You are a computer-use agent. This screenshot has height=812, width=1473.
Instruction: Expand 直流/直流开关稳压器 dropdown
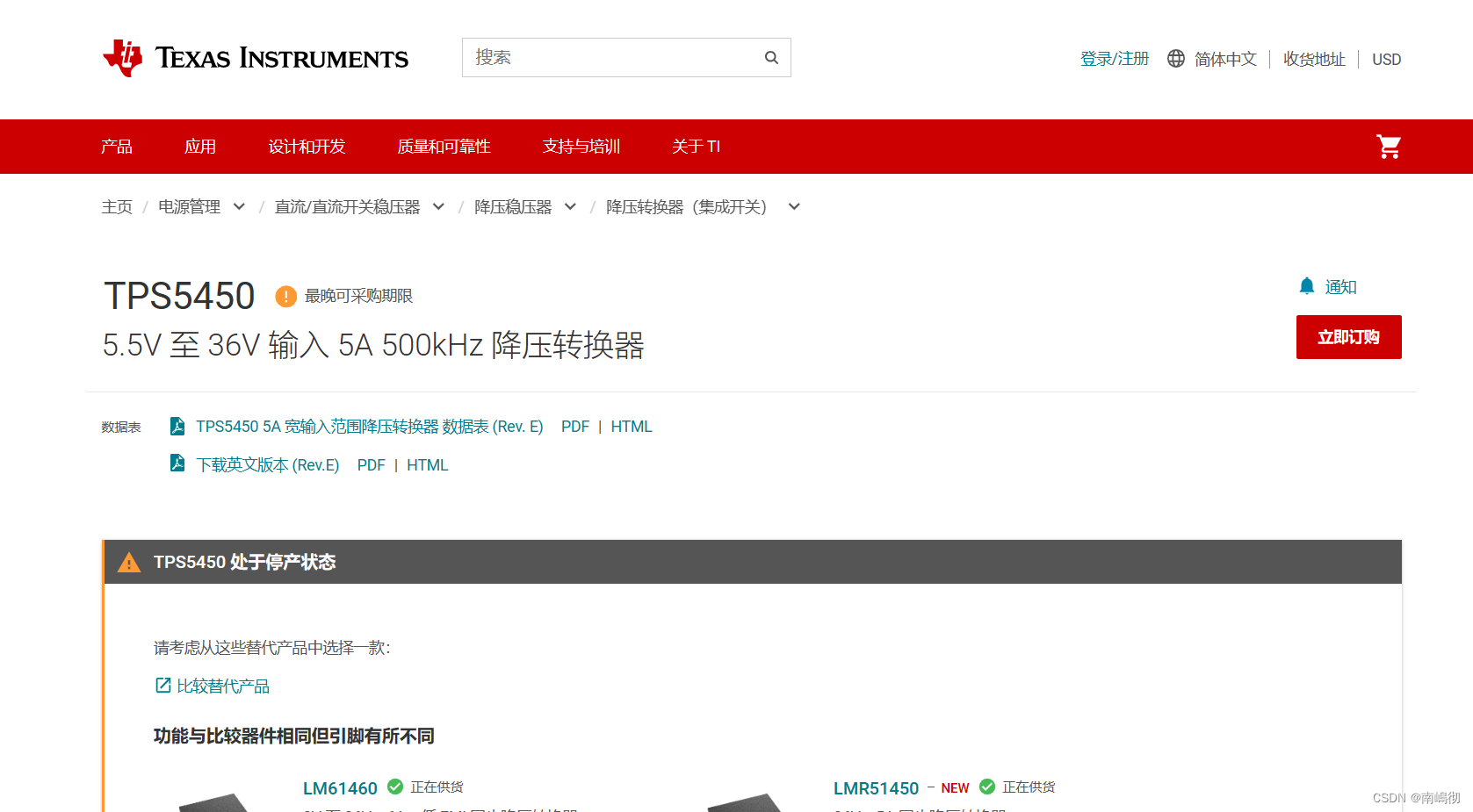click(439, 206)
